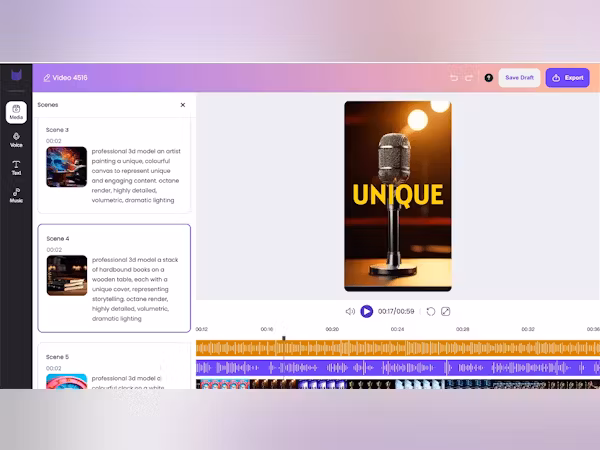The width and height of the screenshot is (600, 450).
Task: Redo the last undone edit
Action: (x=469, y=77)
